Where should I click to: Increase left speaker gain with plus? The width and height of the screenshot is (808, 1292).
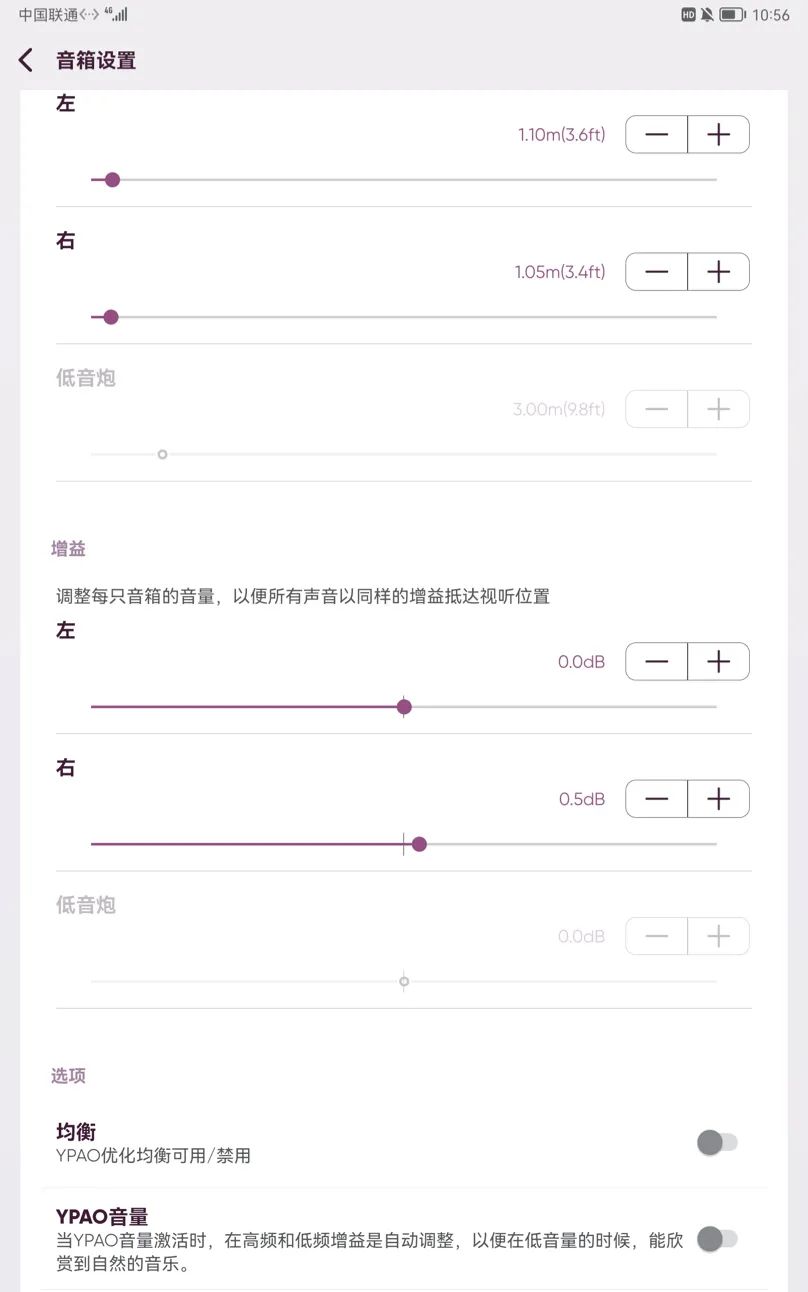718,662
